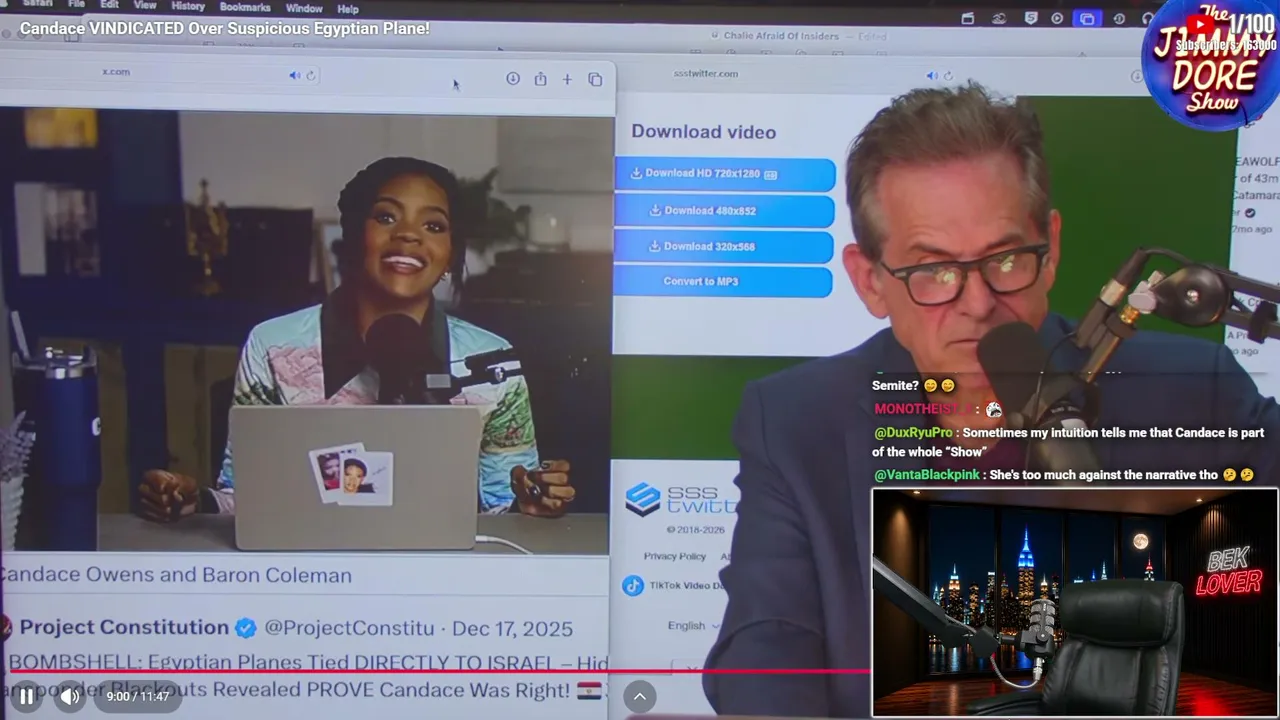The image size is (1280, 720).
Task: Click the menu bar icon with the number 5
Action: [1030, 18]
